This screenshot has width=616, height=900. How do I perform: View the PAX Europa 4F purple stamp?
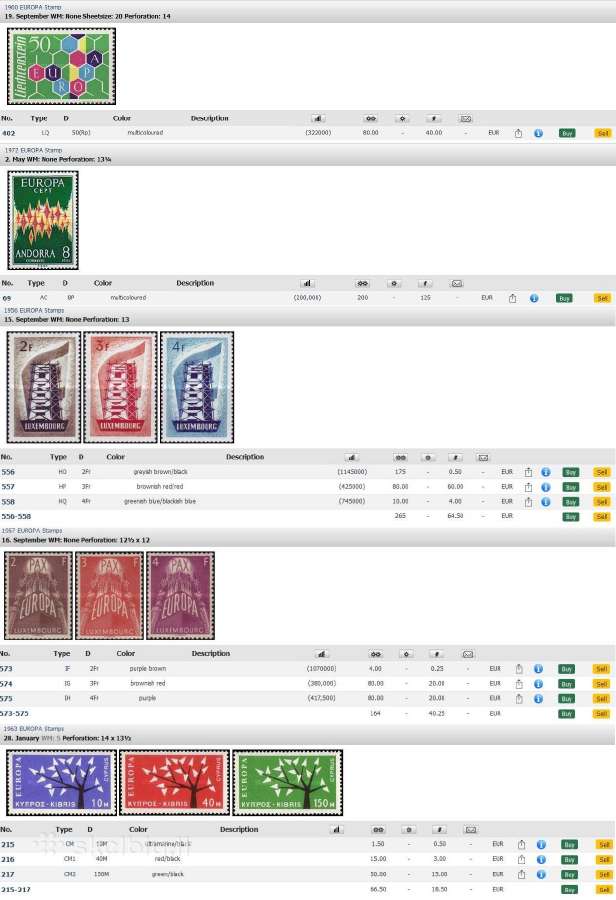click(x=180, y=596)
